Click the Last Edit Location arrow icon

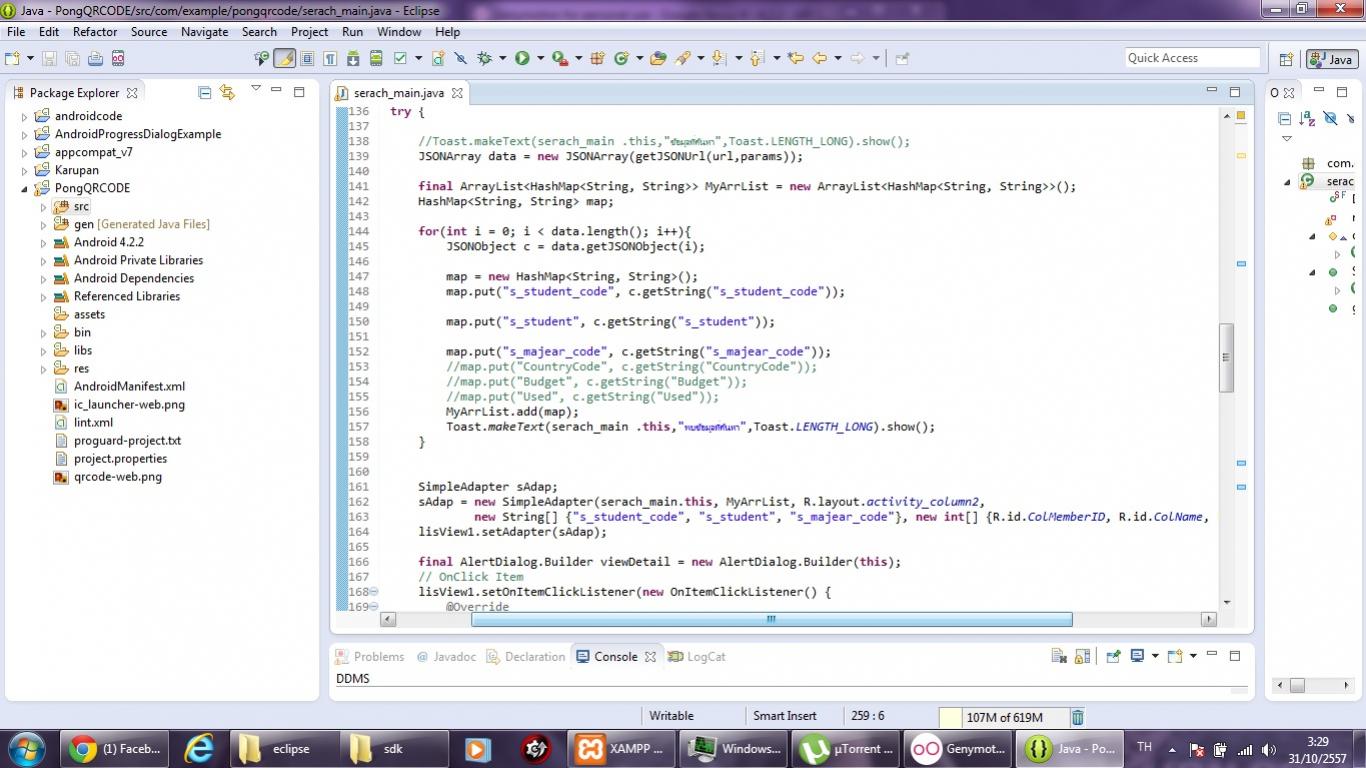796,58
